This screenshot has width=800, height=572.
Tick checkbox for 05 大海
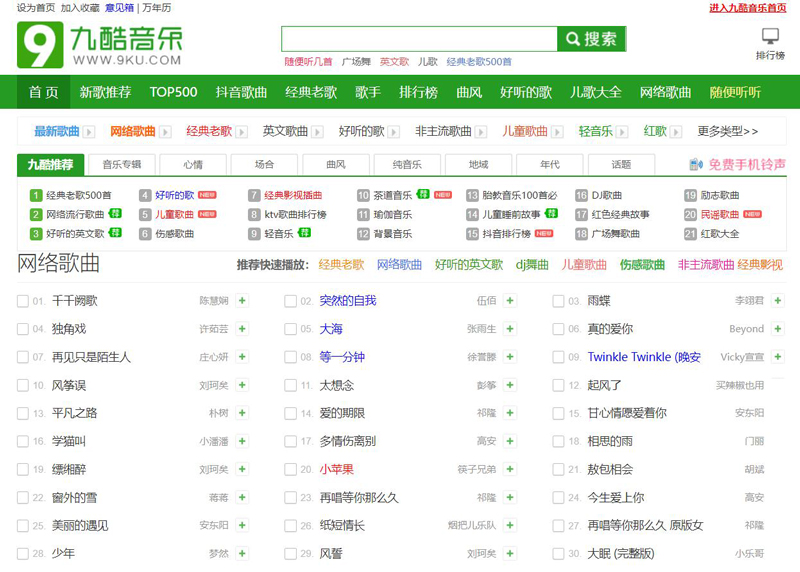(290, 329)
